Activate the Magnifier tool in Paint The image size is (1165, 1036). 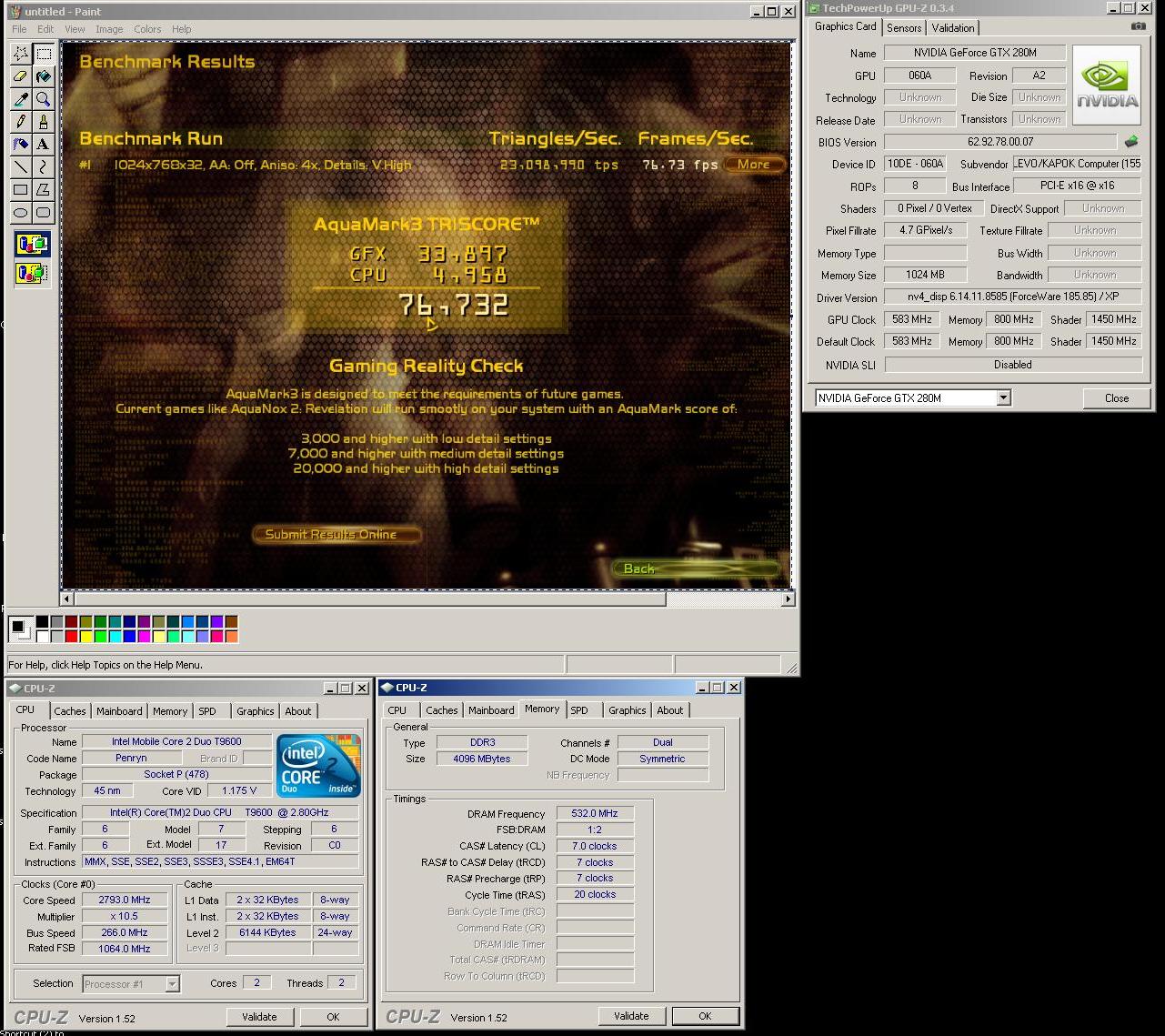[x=43, y=99]
